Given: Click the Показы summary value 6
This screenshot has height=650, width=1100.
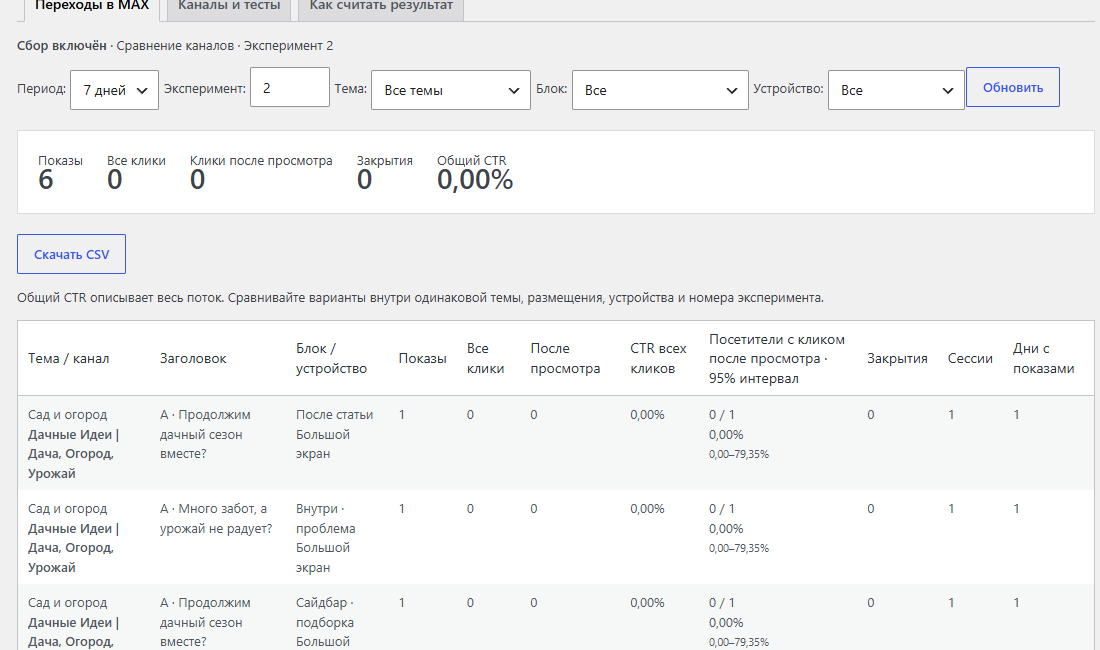Looking at the screenshot, I should pos(46,180).
